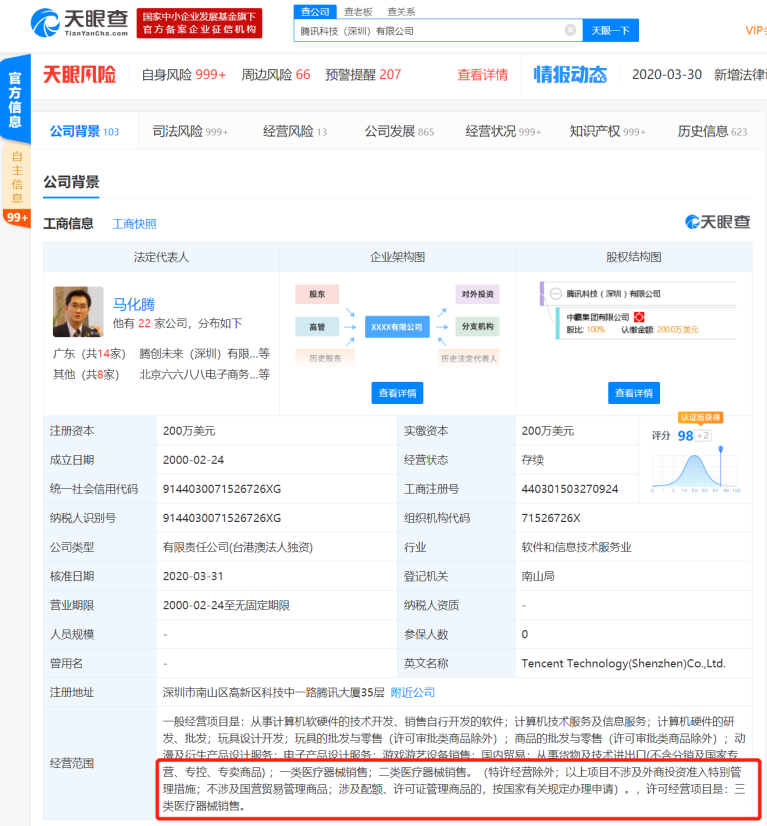
Task: Open the 经营风险 13 tab
Action: click(295, 131)
